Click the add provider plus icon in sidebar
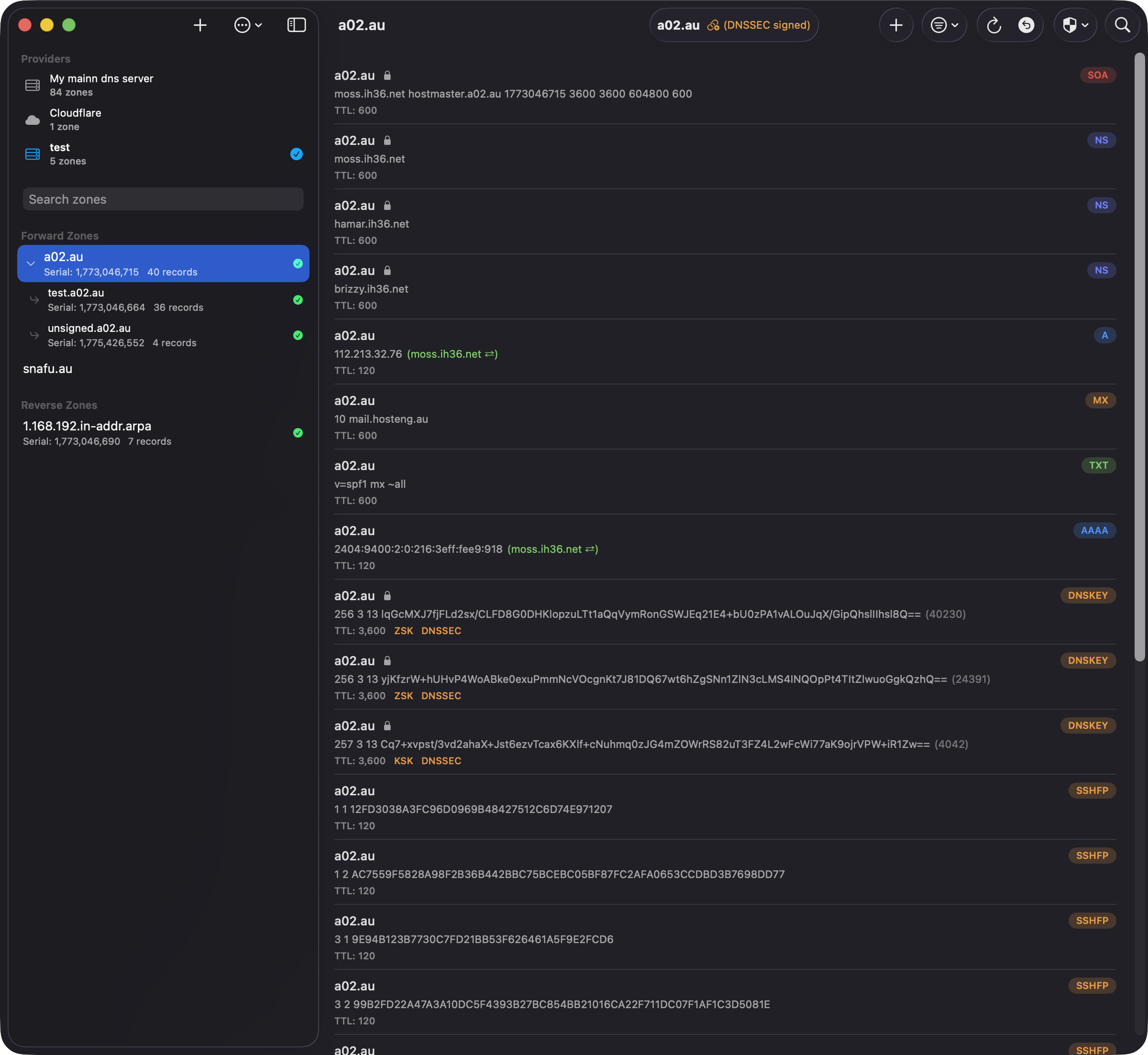This screenshot has width=1148, height=1055. [x=200, y=25]
